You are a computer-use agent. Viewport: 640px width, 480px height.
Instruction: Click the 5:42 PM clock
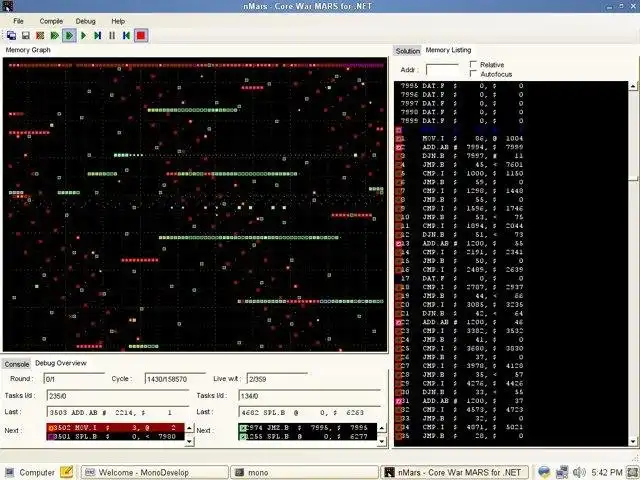pos(607,472)
